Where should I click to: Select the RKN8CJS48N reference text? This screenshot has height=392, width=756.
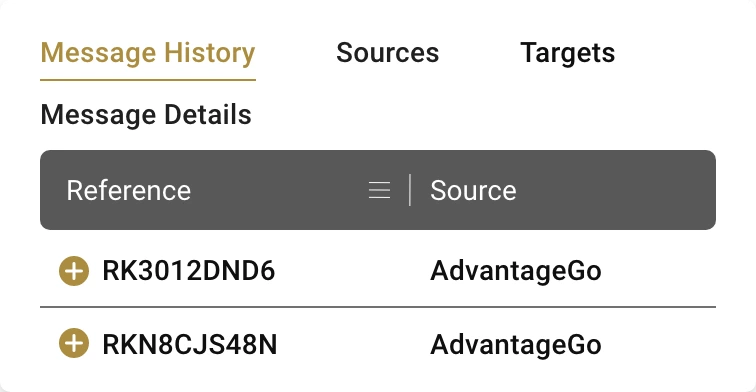tap(189, 344)
